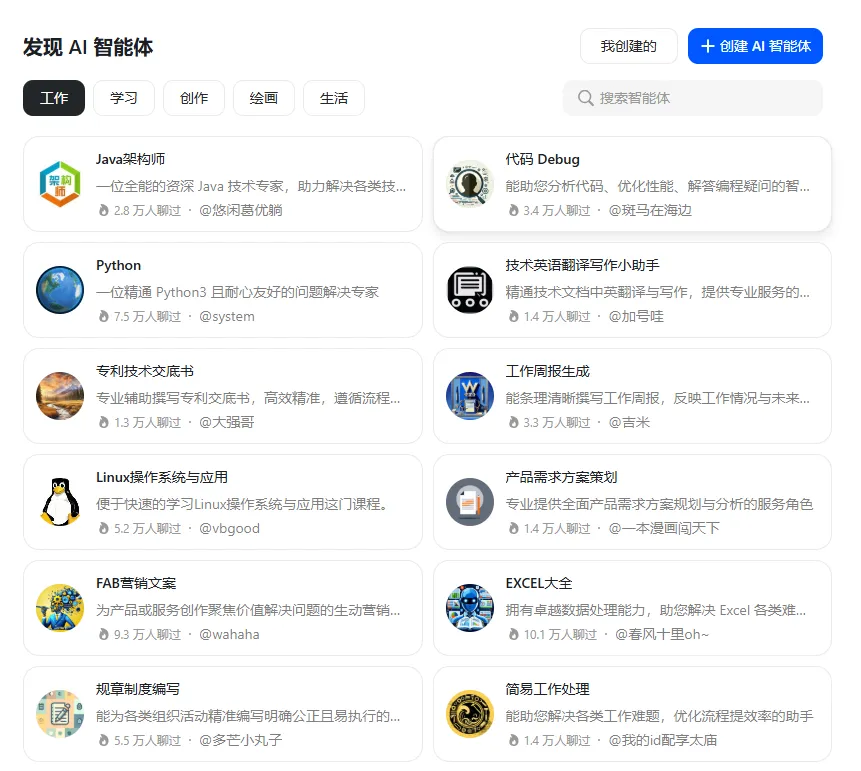This screenshot has width=861, height=771.
Task: Click the 专利技术交底书 landscape avatar
Action: [x=60, y=396]
